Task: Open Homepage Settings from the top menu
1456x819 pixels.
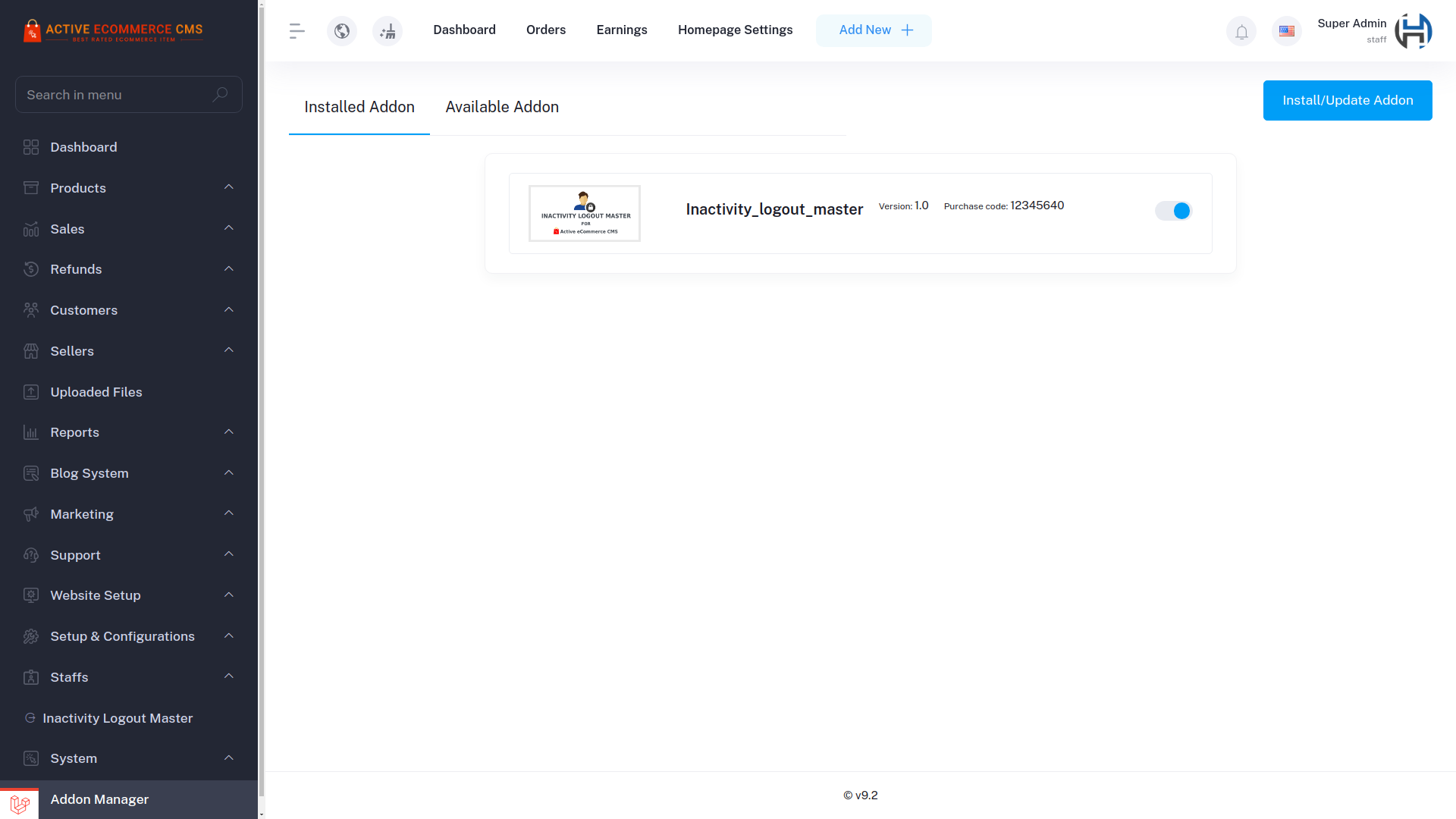Action: 735,30
